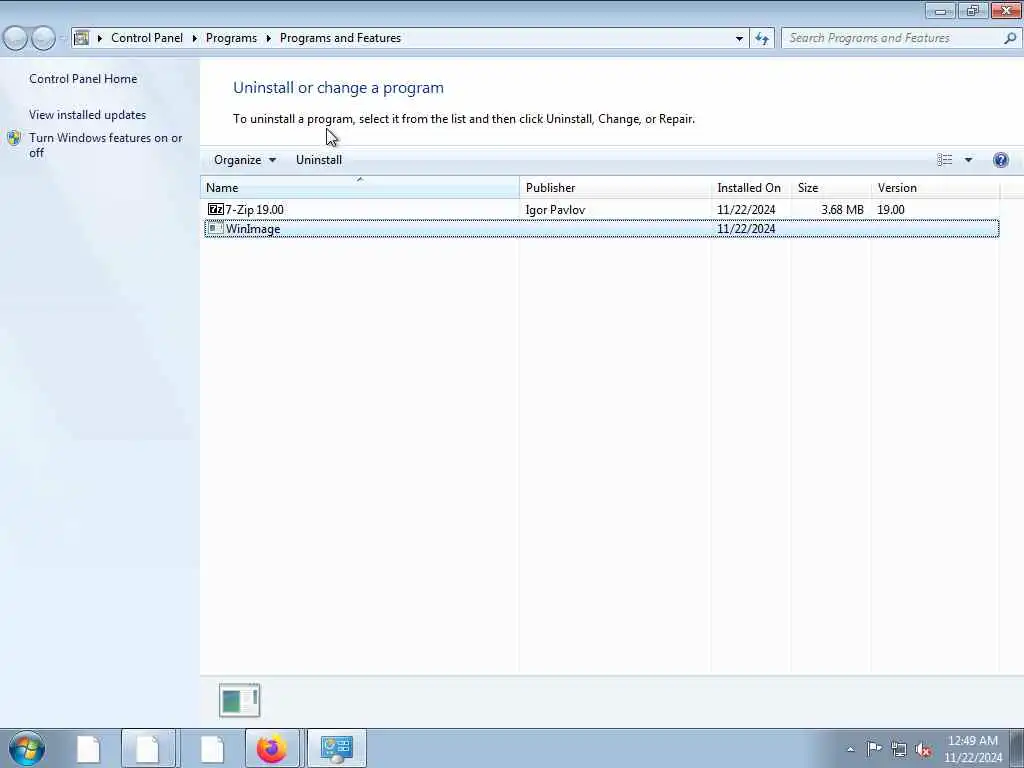Select the Control Panel taskbar icon
This screenshot has height=768, width=1024.
pyautogui.click(x=336, y=748)
